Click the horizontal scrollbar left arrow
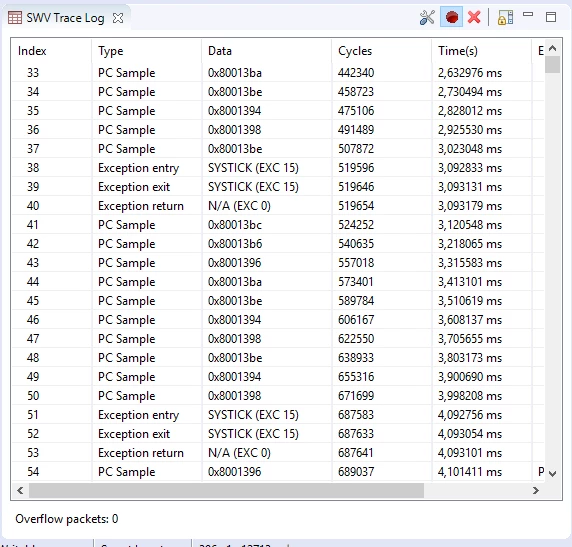Image resolution: width=572 pixels, height=547 pixels. 20,490
